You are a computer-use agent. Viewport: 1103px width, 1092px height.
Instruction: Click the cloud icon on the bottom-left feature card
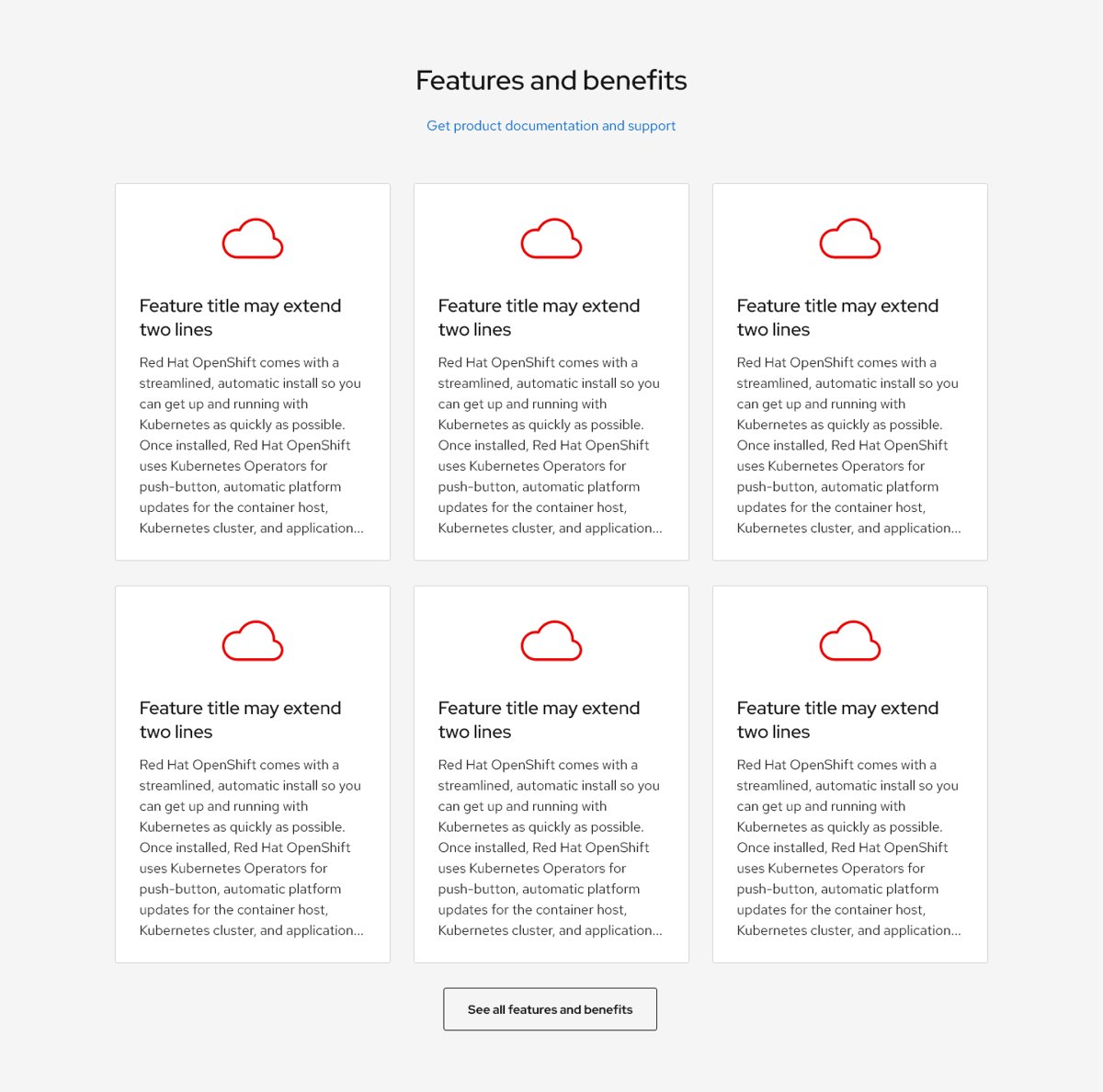pos(253,642)
